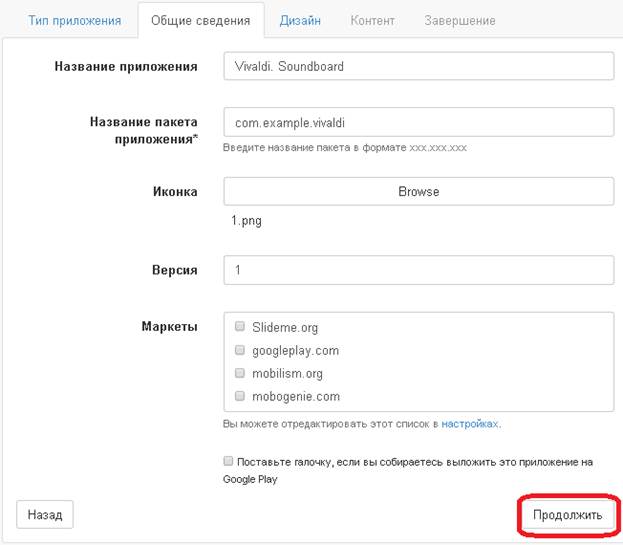The image size is (623, 545).
Task: Go to the Контент tab
Action: tap(372, 20)
